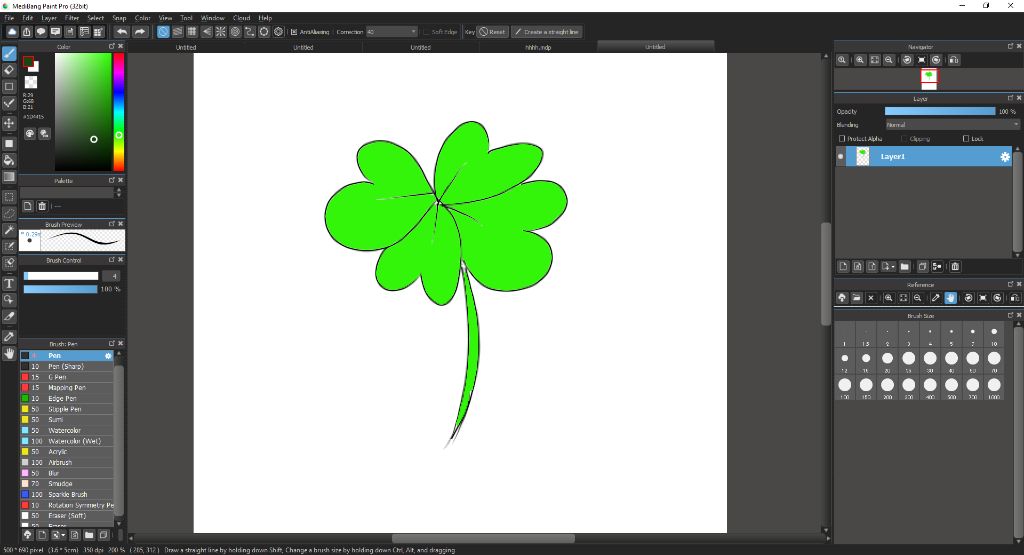
Task: Enable Protect Alpha checkbox
Action: (842, 138)
